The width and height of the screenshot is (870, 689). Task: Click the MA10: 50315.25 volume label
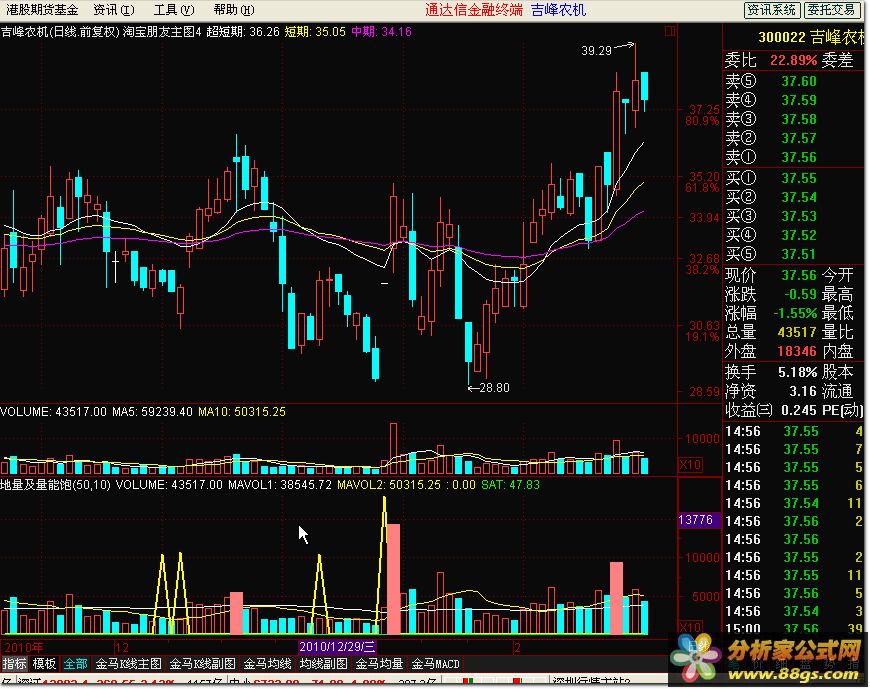[x=242, y=412]
